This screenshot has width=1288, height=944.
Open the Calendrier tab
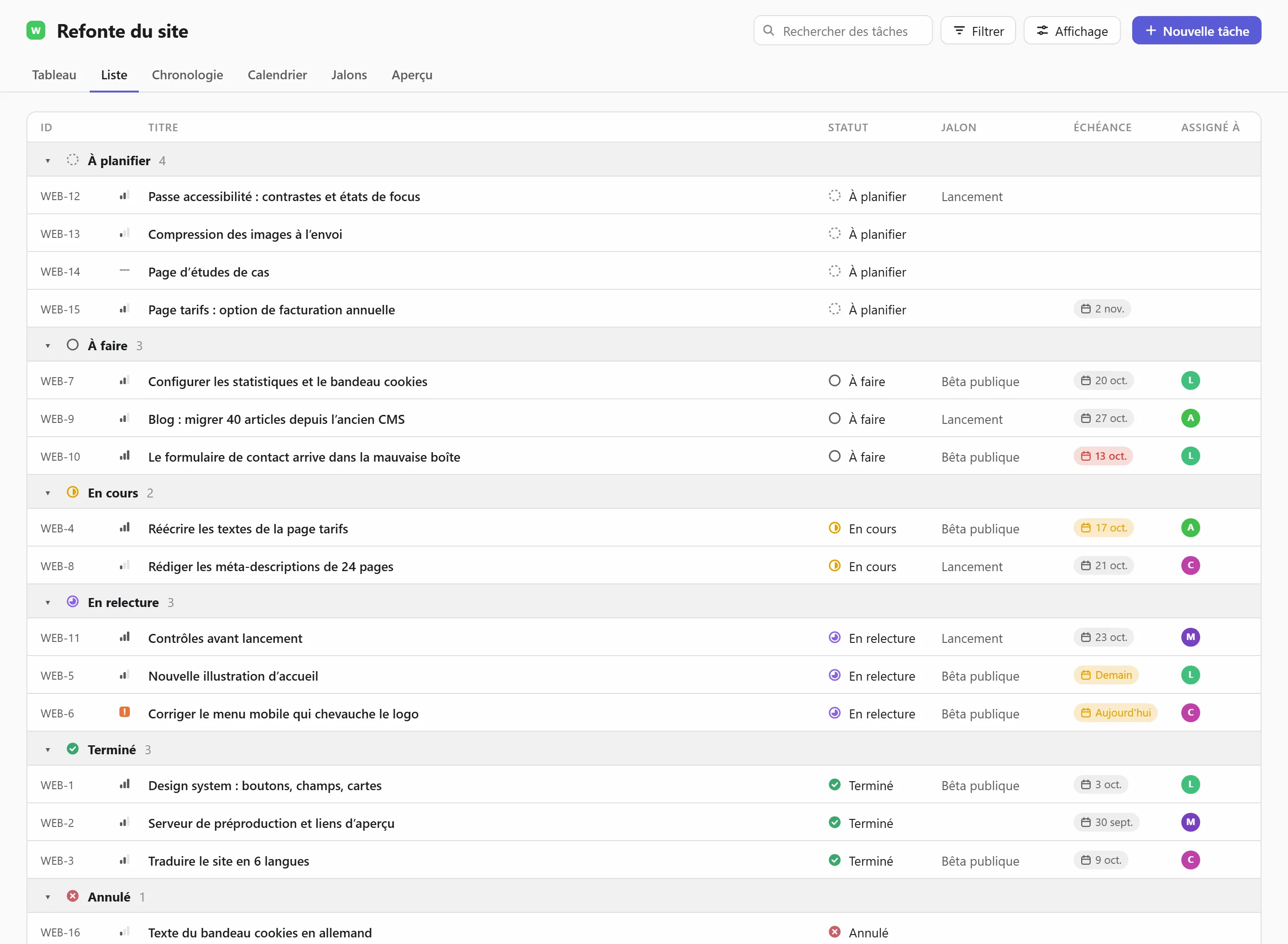277,75
